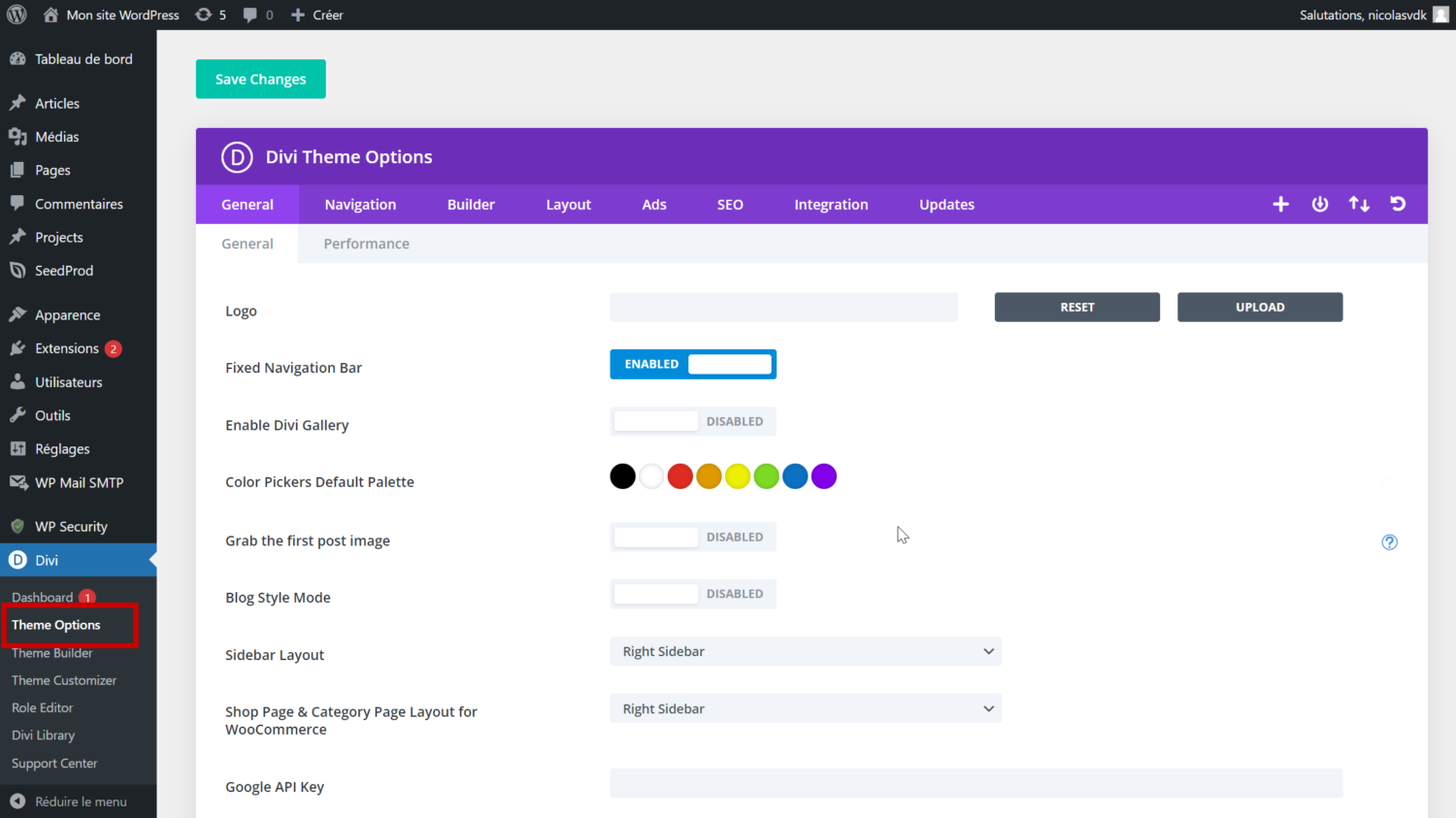Switch to the Navigation tab
The image size is (1456, 818).
pos(360,205)
